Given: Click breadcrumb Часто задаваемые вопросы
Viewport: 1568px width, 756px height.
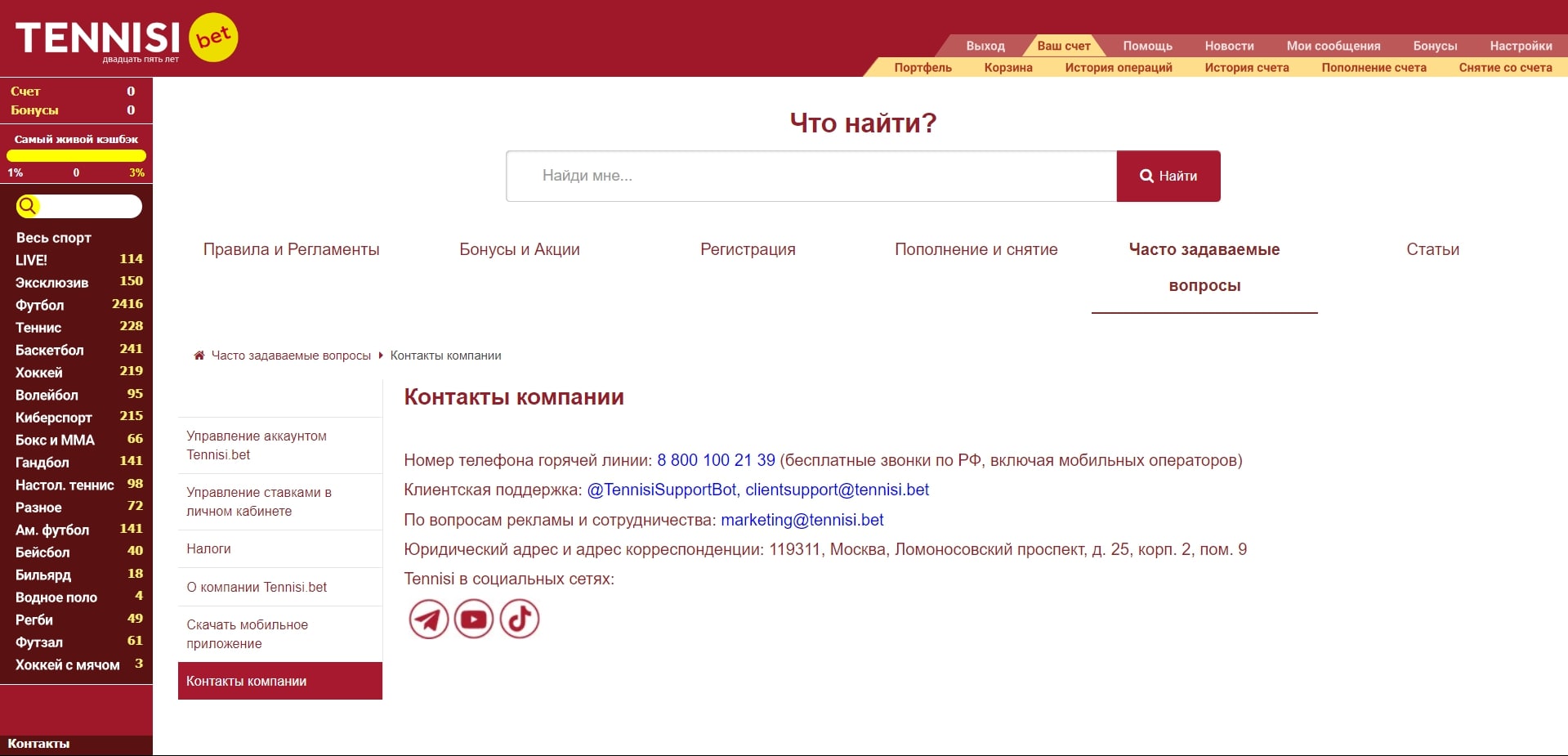Looking at the screenshot, I should click(291, 356).
